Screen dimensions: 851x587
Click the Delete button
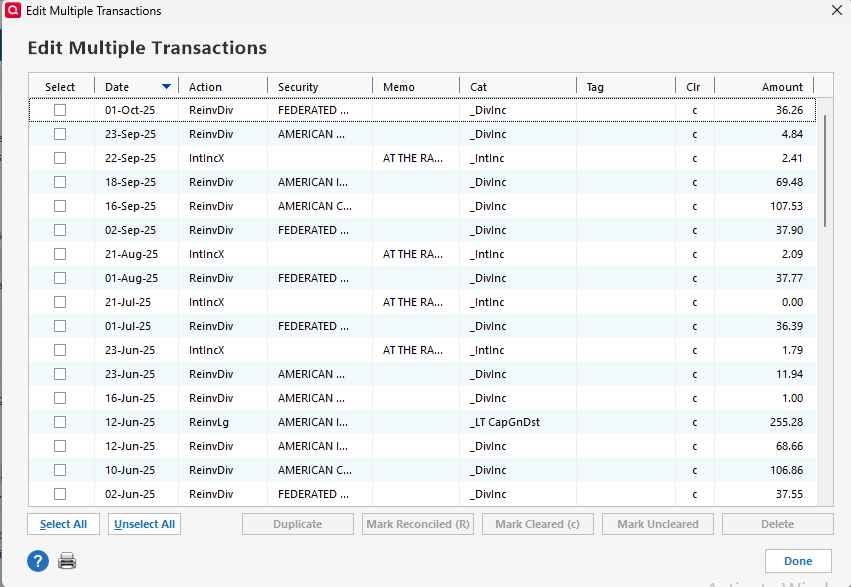778,524
